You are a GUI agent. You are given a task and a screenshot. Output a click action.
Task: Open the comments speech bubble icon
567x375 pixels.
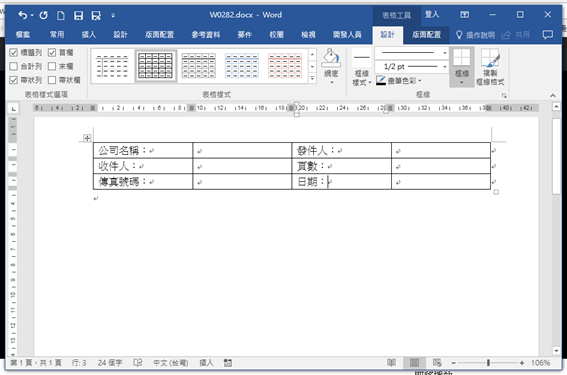(x=547, y=35)
